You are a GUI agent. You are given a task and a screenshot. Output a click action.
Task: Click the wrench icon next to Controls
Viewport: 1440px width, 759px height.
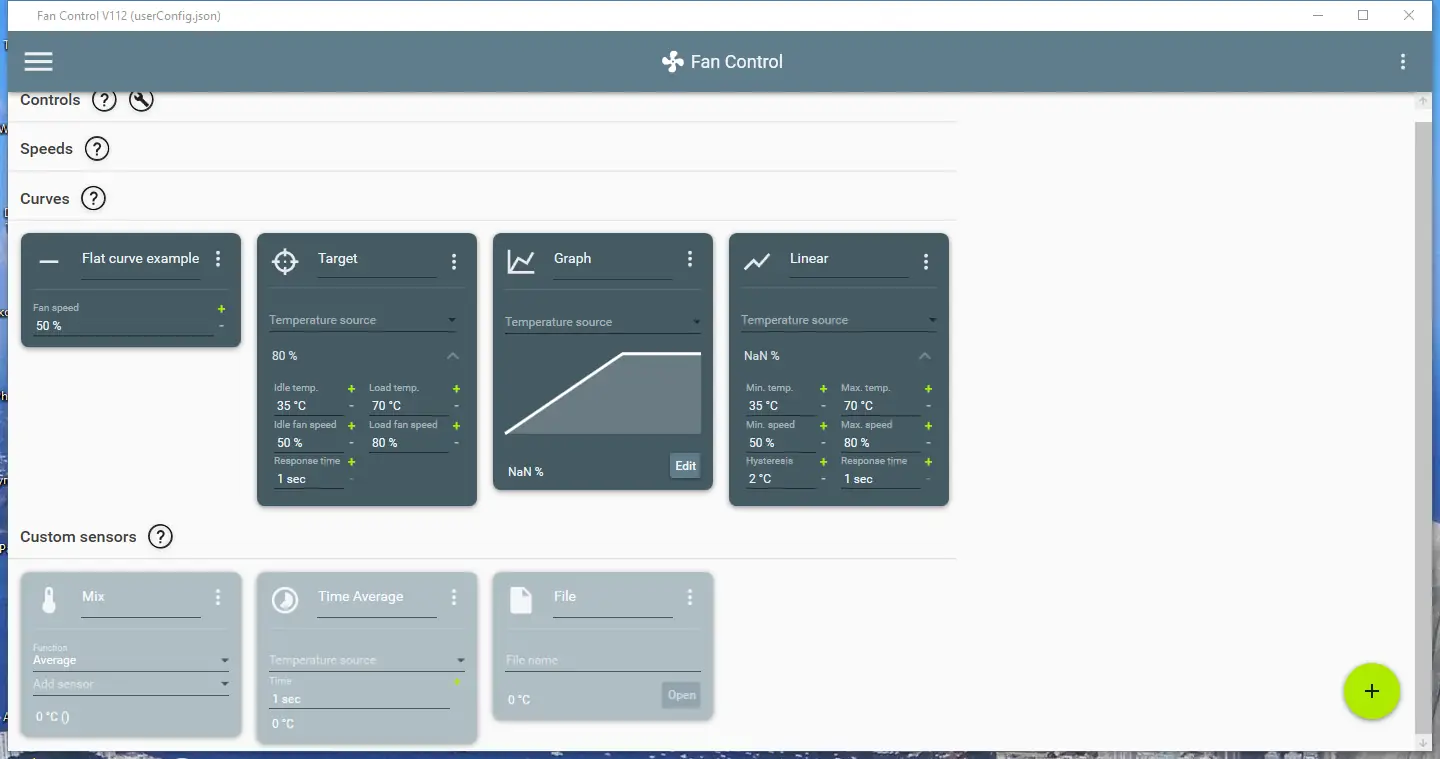tap(141, 100)
